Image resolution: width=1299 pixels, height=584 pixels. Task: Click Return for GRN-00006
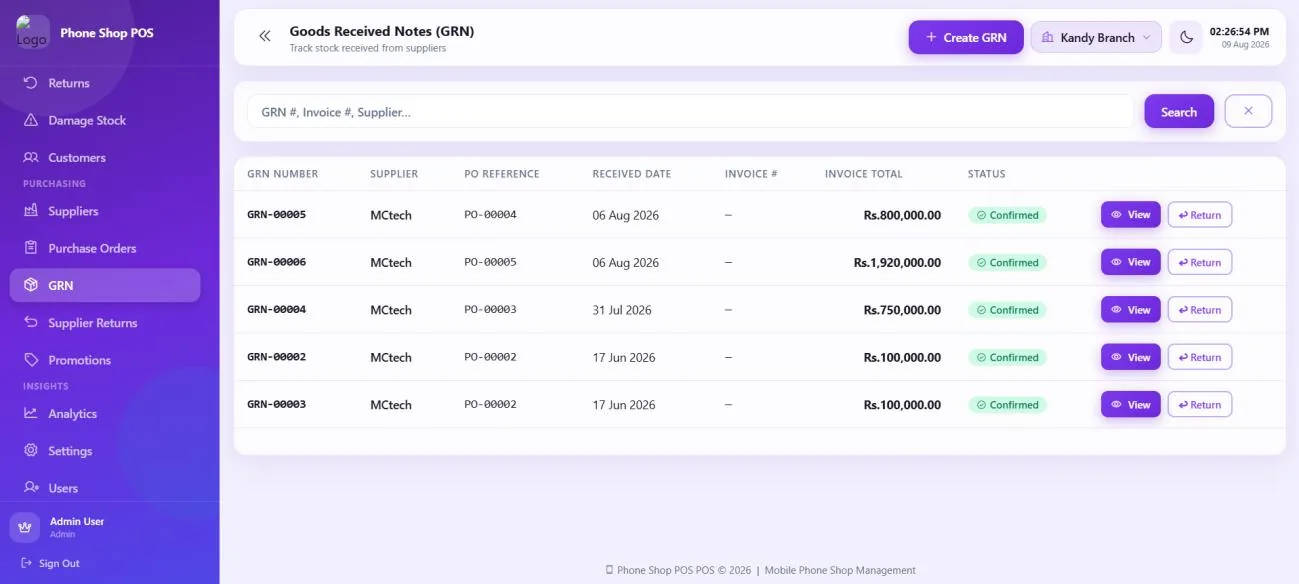tap(1200, 262)
